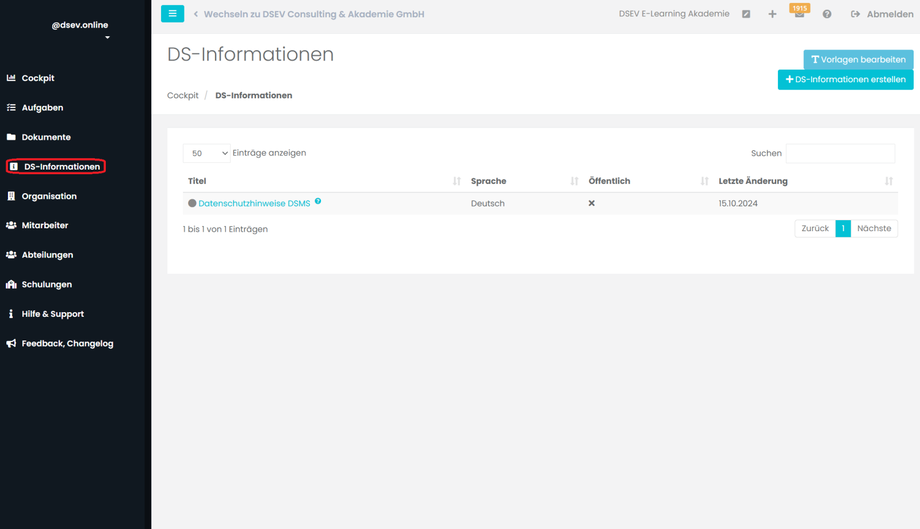Open Feedback, Changelog in the sidebar
The image size is (920, 529).
click(67, 343)
